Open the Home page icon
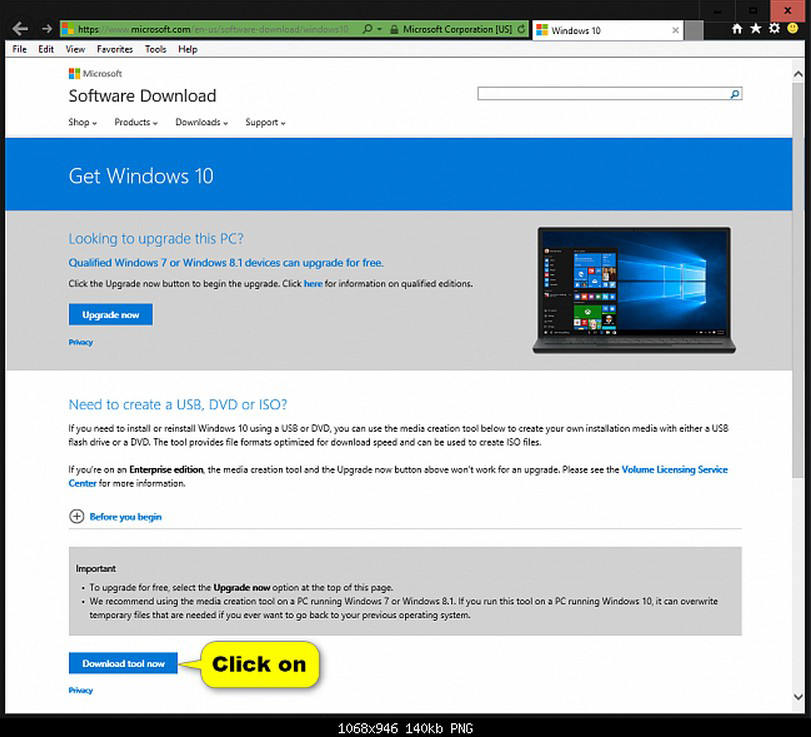This screenshot has height=737, width=811. click(x=737, y=28)
